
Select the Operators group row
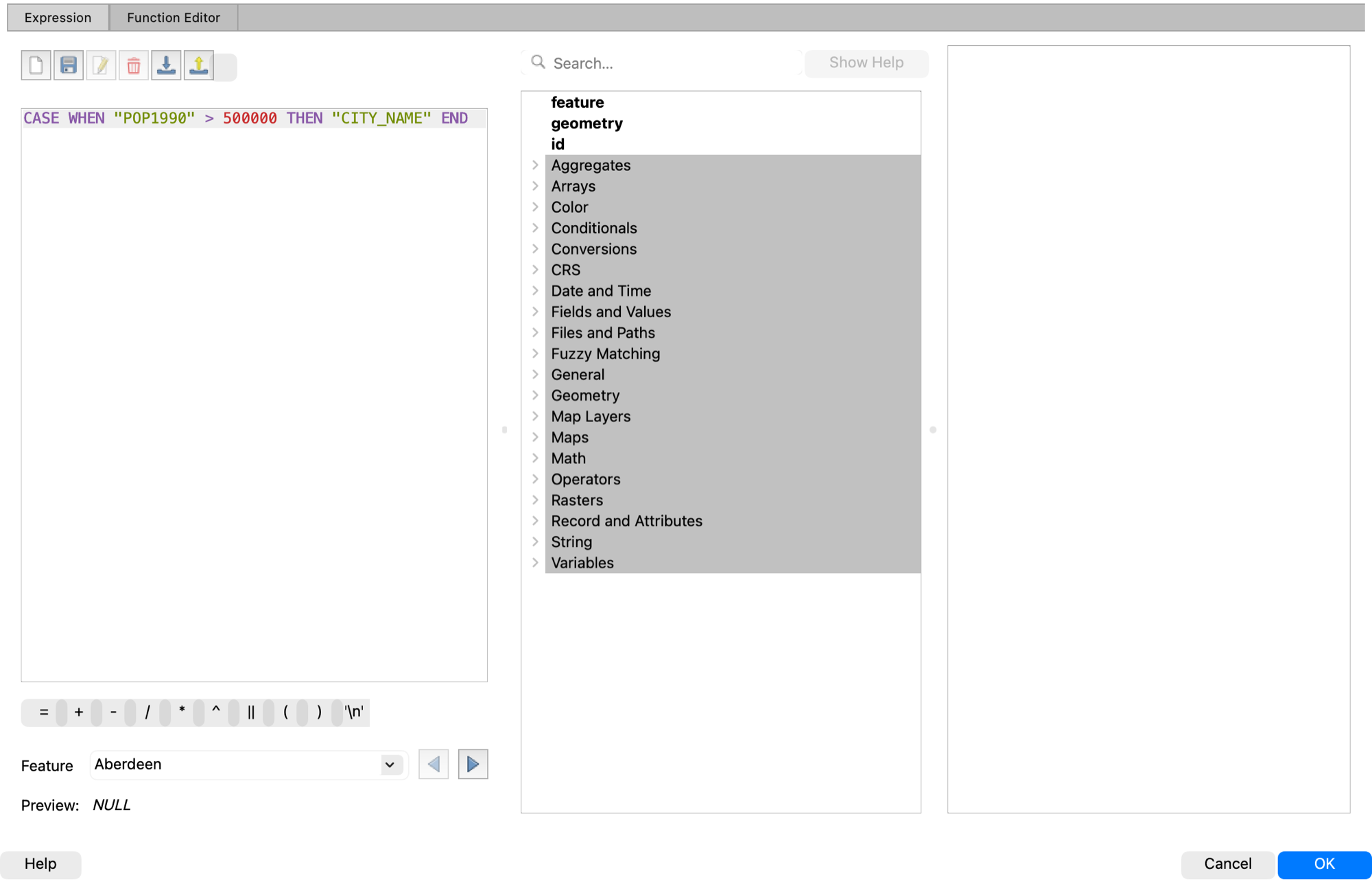point(733,480)
